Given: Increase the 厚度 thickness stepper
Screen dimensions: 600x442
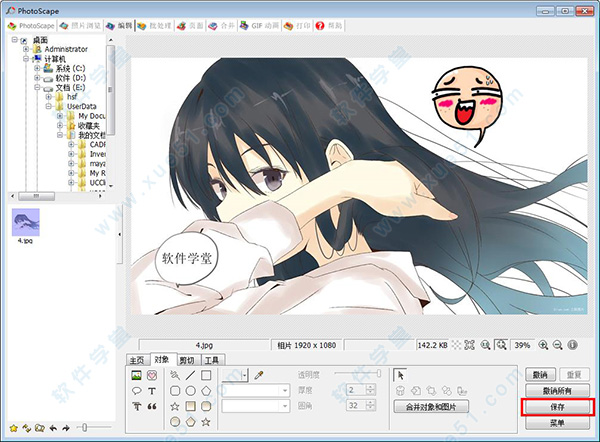Looking at the screenshot, I should [370, 387].
